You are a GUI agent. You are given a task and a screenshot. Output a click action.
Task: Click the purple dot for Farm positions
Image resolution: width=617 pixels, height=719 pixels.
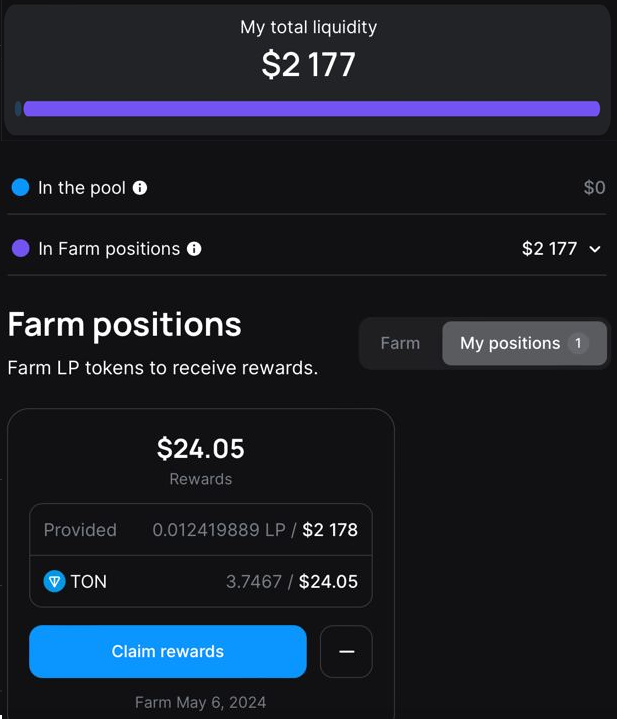(21, 249)
